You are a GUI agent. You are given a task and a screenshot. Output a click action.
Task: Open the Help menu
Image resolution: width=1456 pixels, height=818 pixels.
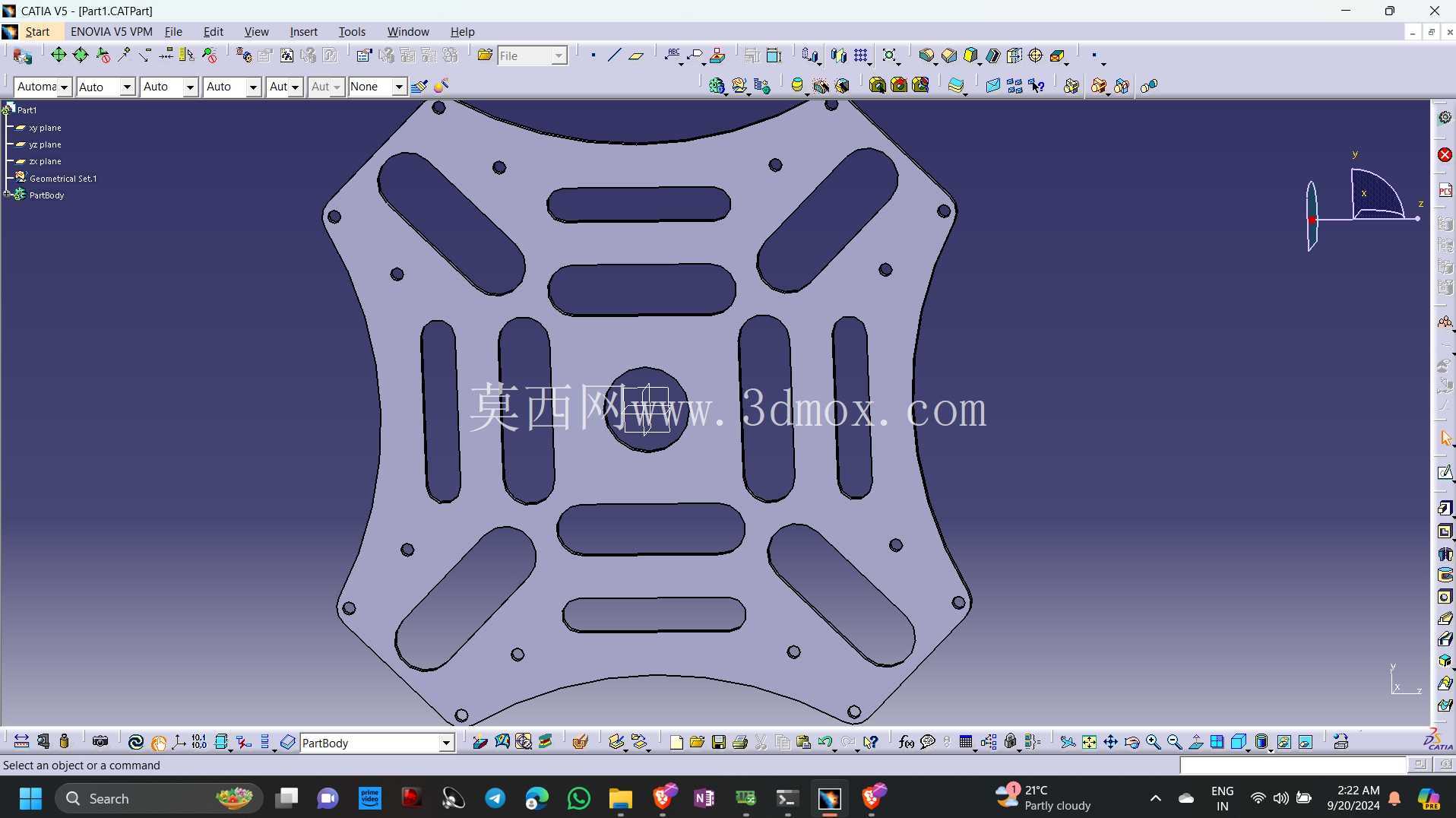tap(462, 32)
